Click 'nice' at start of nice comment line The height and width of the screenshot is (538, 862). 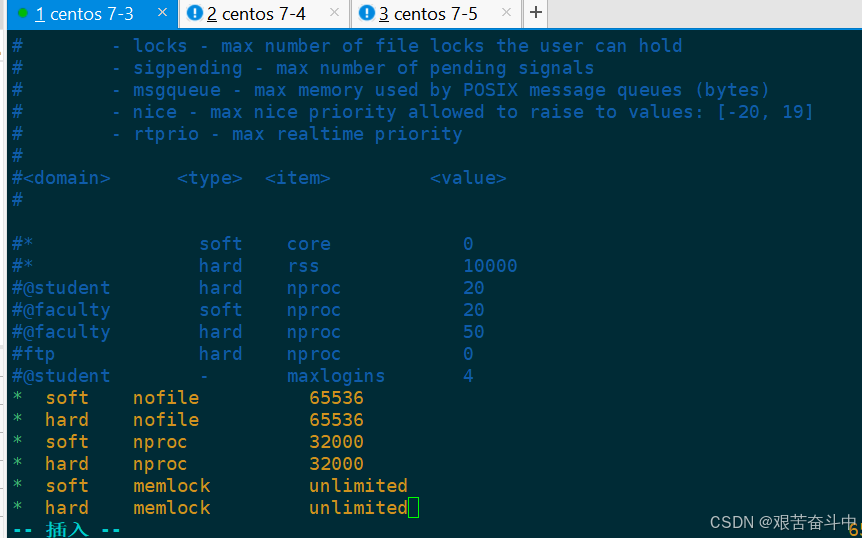(154, 112)
